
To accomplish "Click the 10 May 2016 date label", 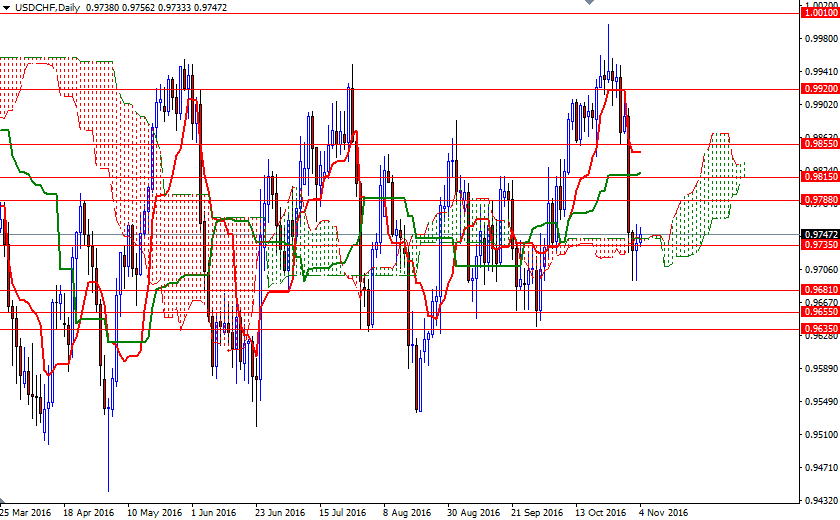I will [153, 513].
